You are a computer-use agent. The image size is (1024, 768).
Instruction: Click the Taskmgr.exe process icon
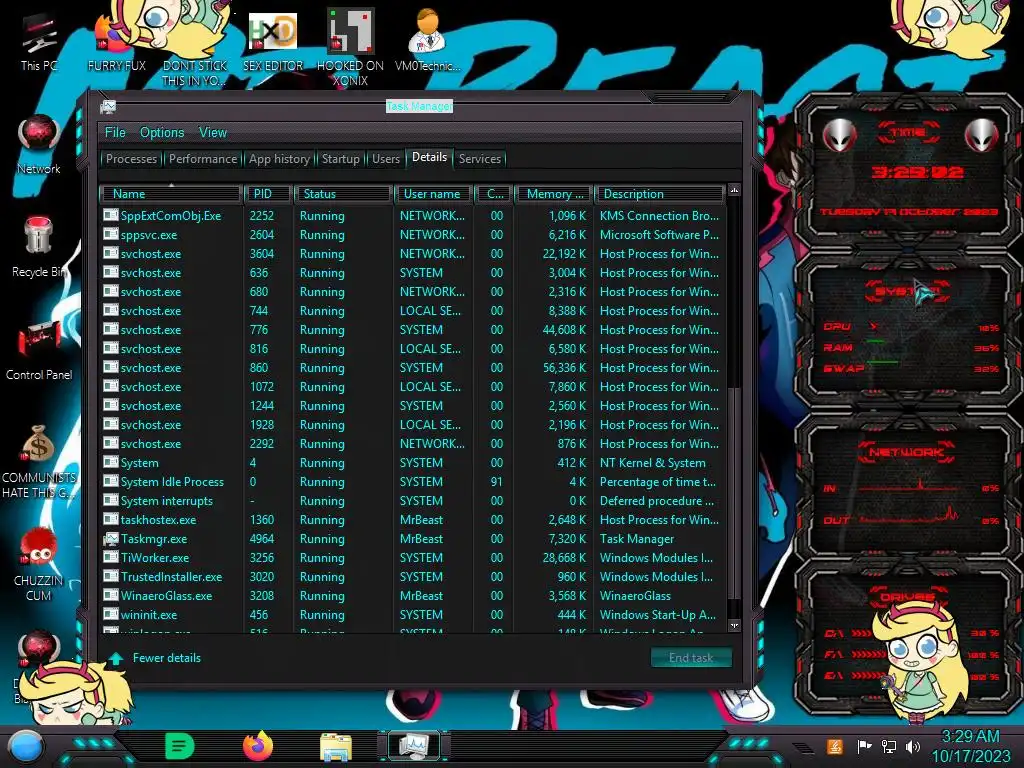tap(110, 539)
